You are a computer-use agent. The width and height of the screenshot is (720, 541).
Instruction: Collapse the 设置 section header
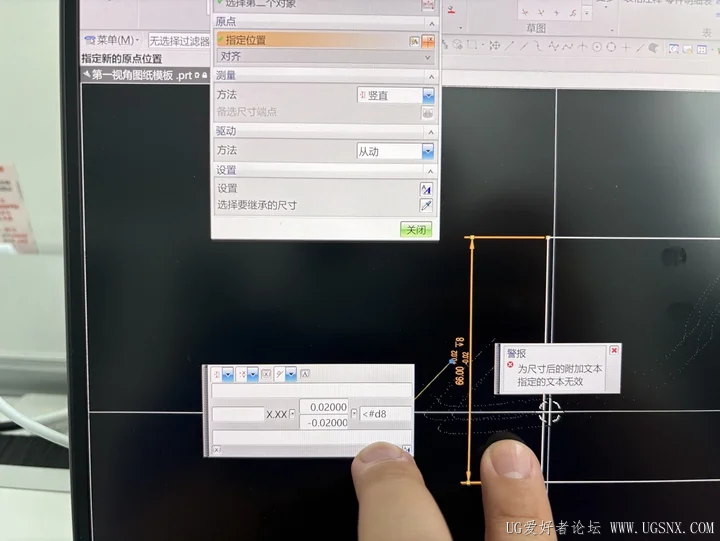(x=430, y=171)
